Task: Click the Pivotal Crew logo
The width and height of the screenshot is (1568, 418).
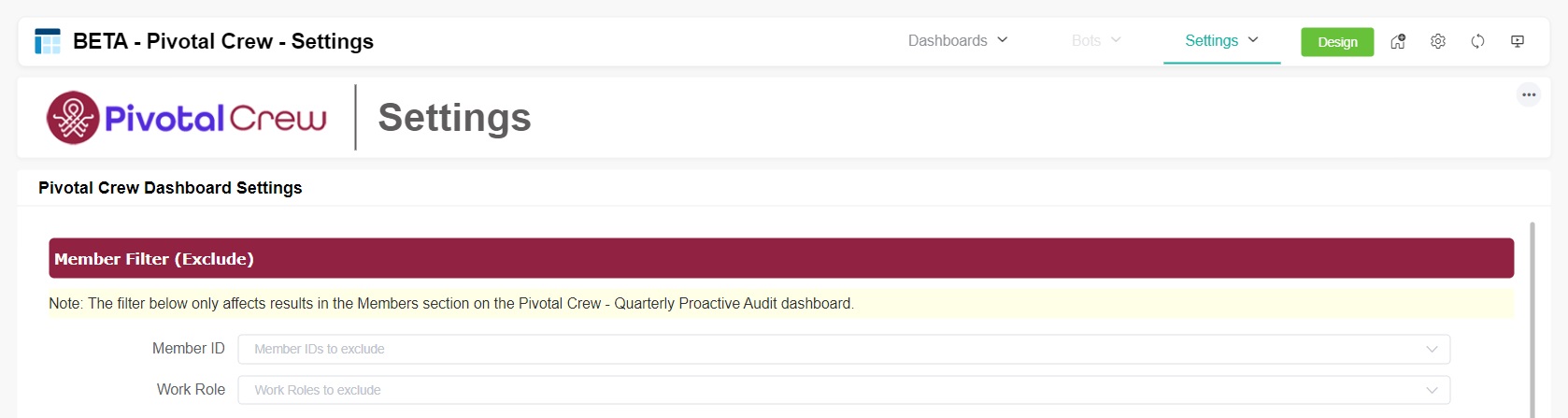Action: tap(187, 118)
